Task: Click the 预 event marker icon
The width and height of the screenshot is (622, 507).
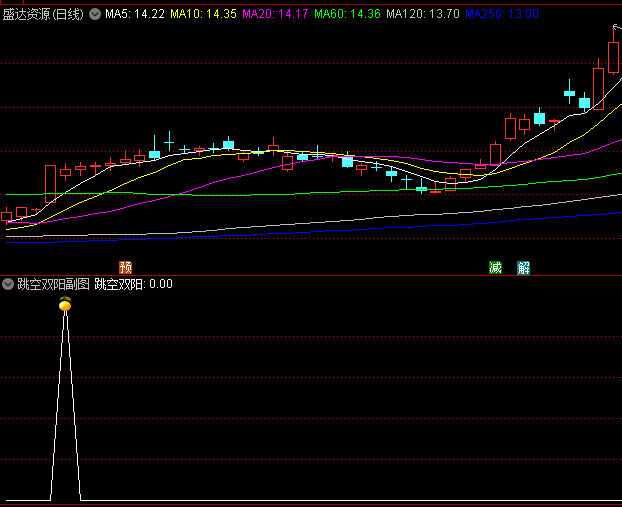Action: coord(125,267)
